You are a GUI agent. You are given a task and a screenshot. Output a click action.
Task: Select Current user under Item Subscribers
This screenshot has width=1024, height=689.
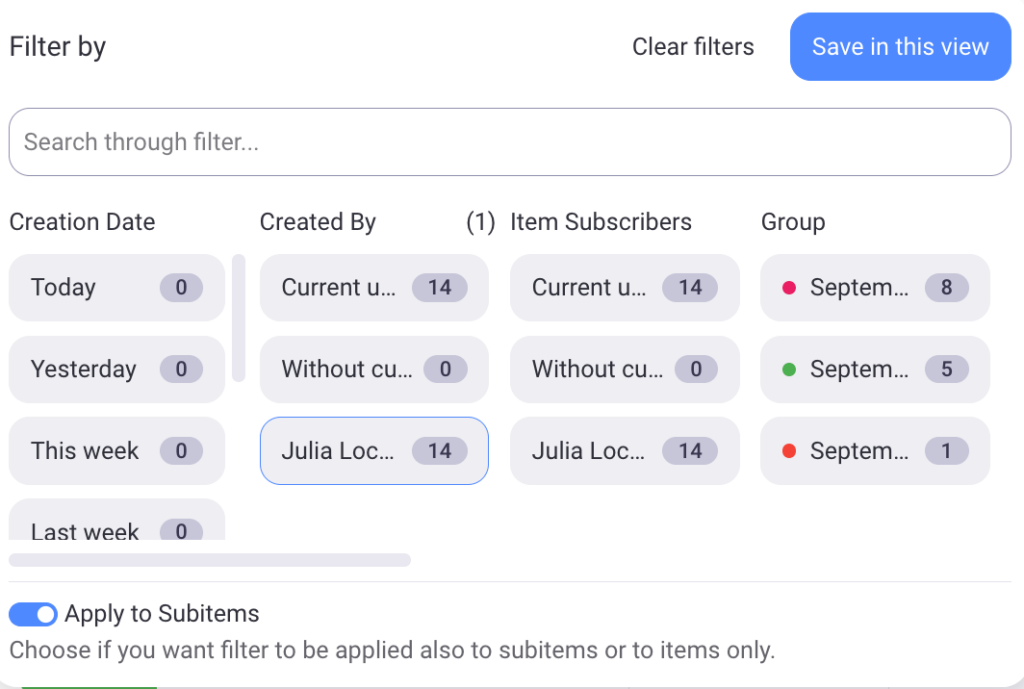tap(624, 288)
